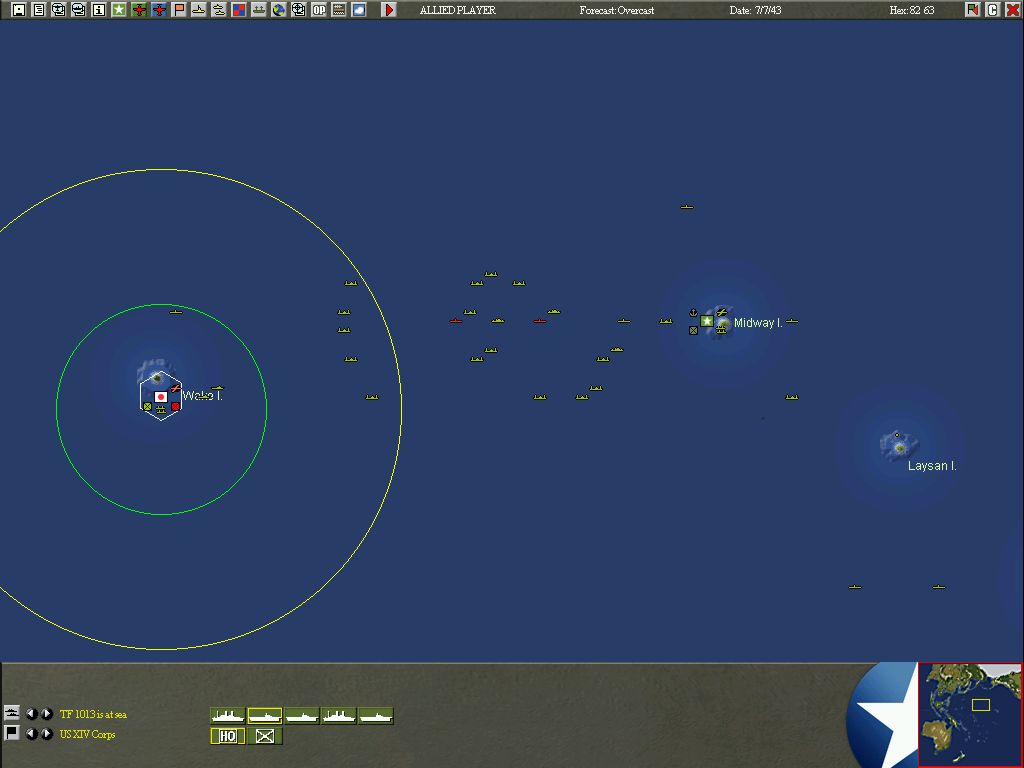This screenshot has height=768, width=1024.
Task: Click the airfield icon at Wake I.
Action: [175, 389]
